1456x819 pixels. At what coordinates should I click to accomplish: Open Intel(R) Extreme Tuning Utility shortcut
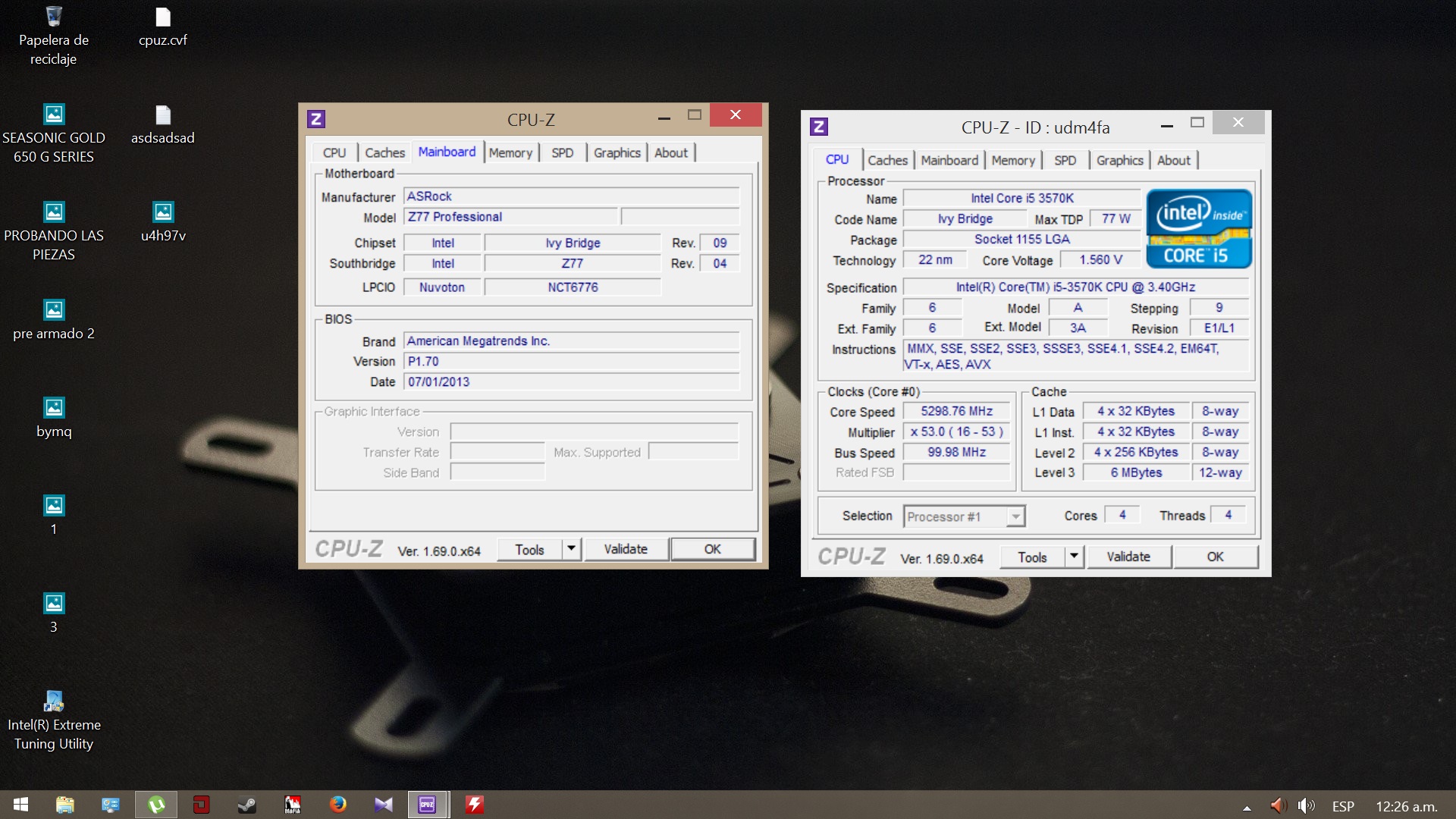[x=53, y=721]
